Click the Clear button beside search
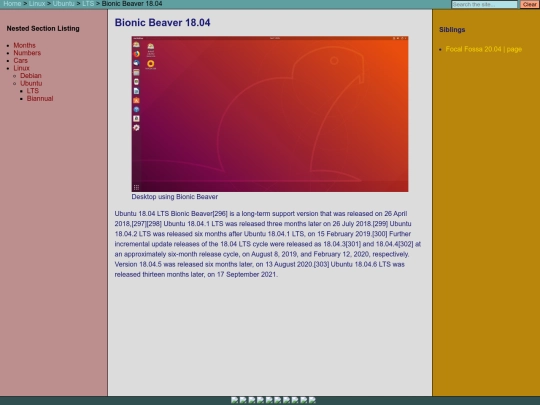The height and width of the screenshot is (405, 540). 529,4
